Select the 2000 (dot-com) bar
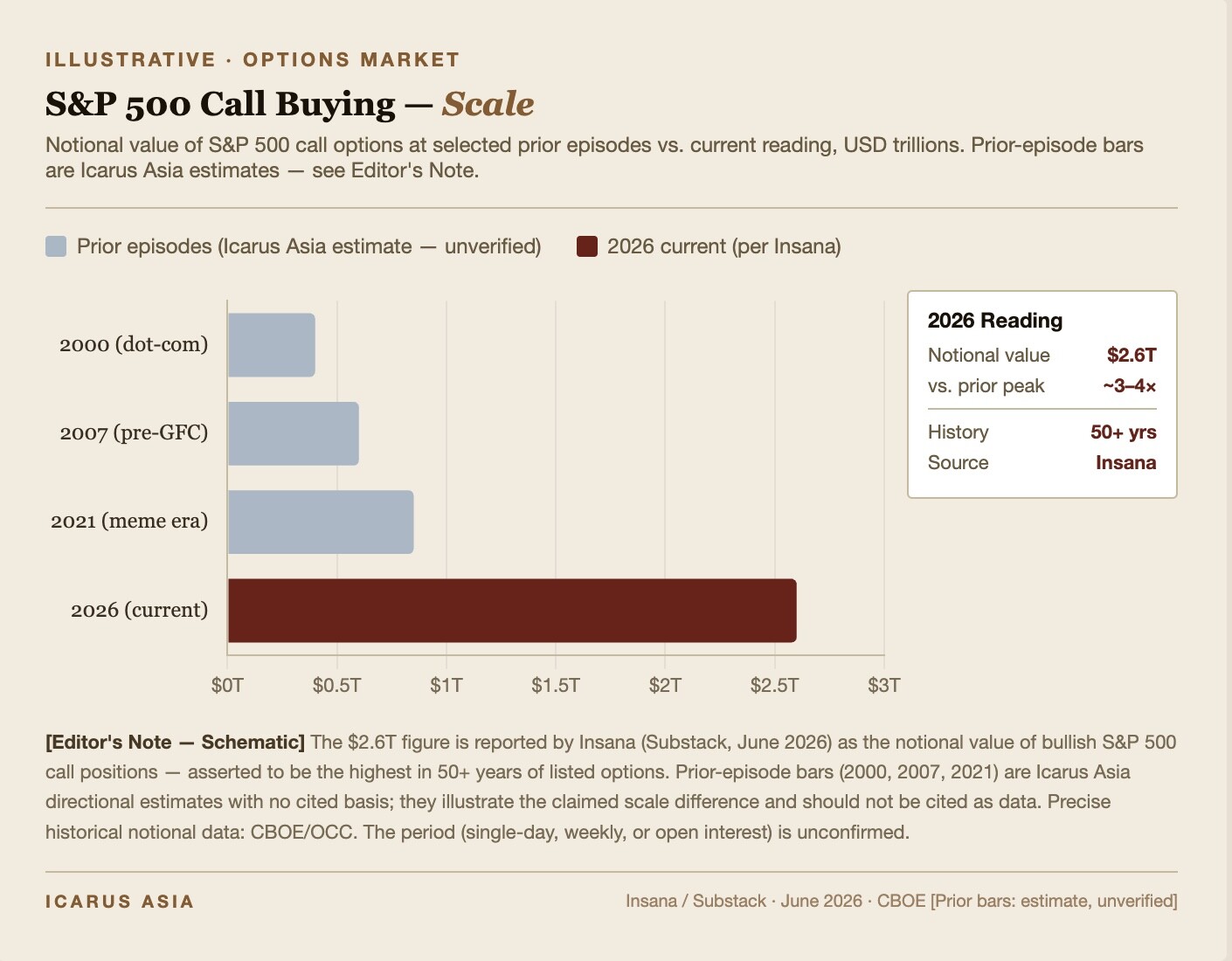 tap(272, 345)
